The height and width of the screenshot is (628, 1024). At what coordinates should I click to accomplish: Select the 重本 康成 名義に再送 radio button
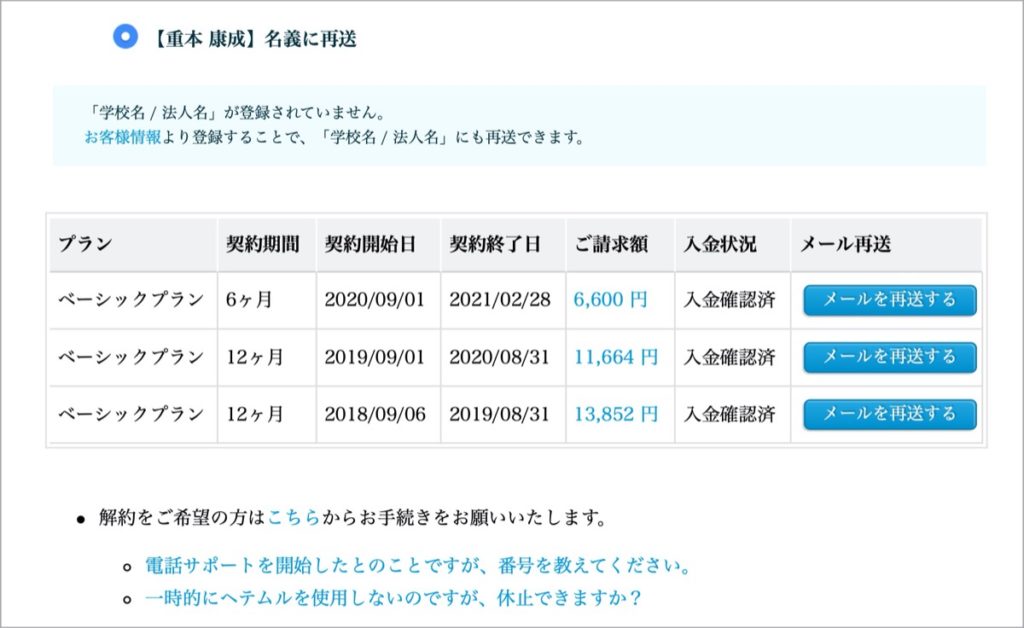[125, 37]
